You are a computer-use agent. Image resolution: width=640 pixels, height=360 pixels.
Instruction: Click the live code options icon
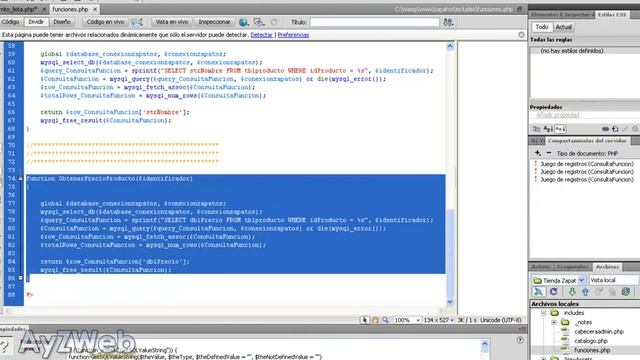click(x=137, y=22)
